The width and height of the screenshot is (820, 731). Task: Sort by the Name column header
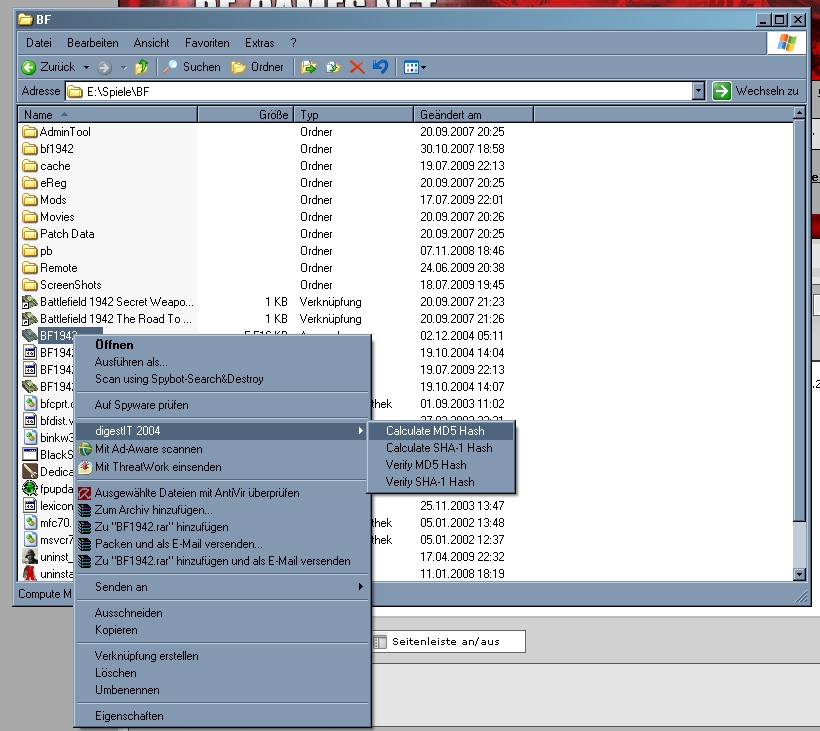[x=108, y=115]
